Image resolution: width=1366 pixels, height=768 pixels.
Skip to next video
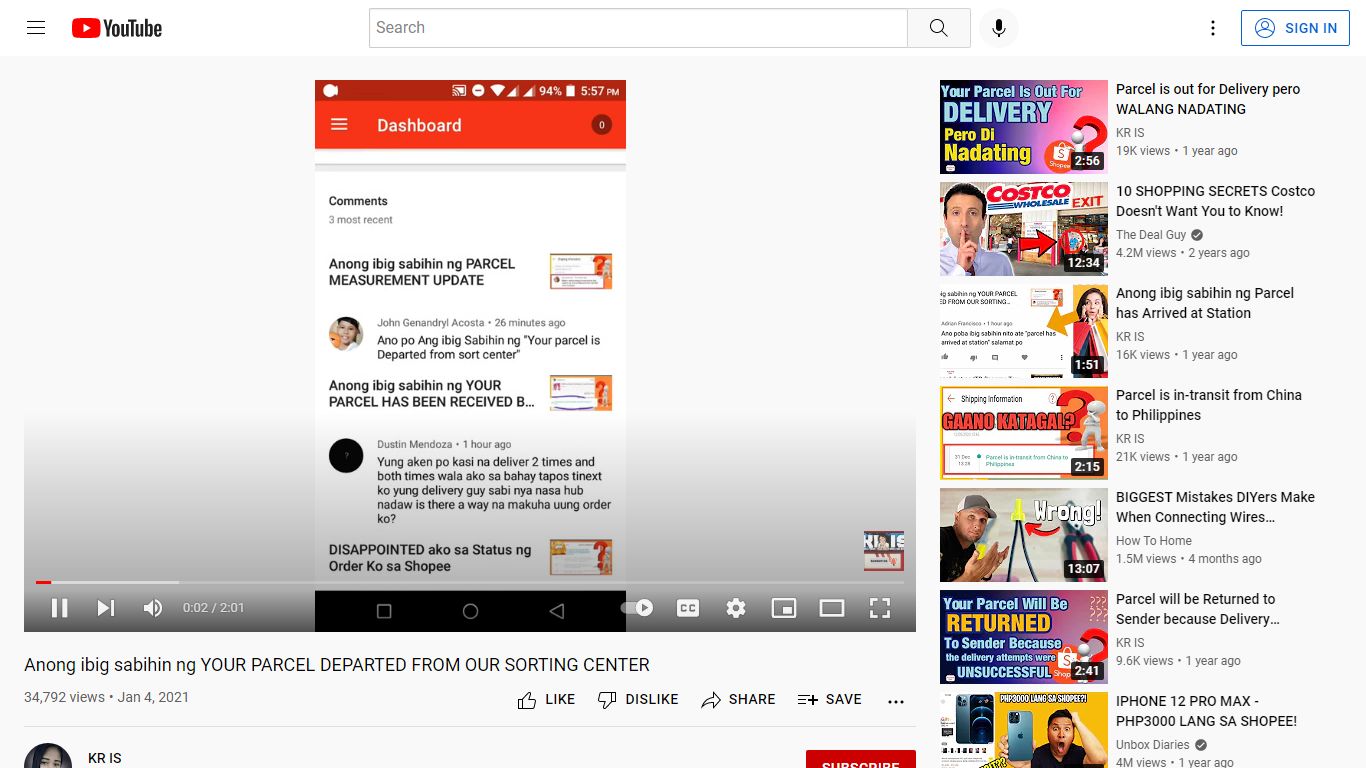click(105, 607)
